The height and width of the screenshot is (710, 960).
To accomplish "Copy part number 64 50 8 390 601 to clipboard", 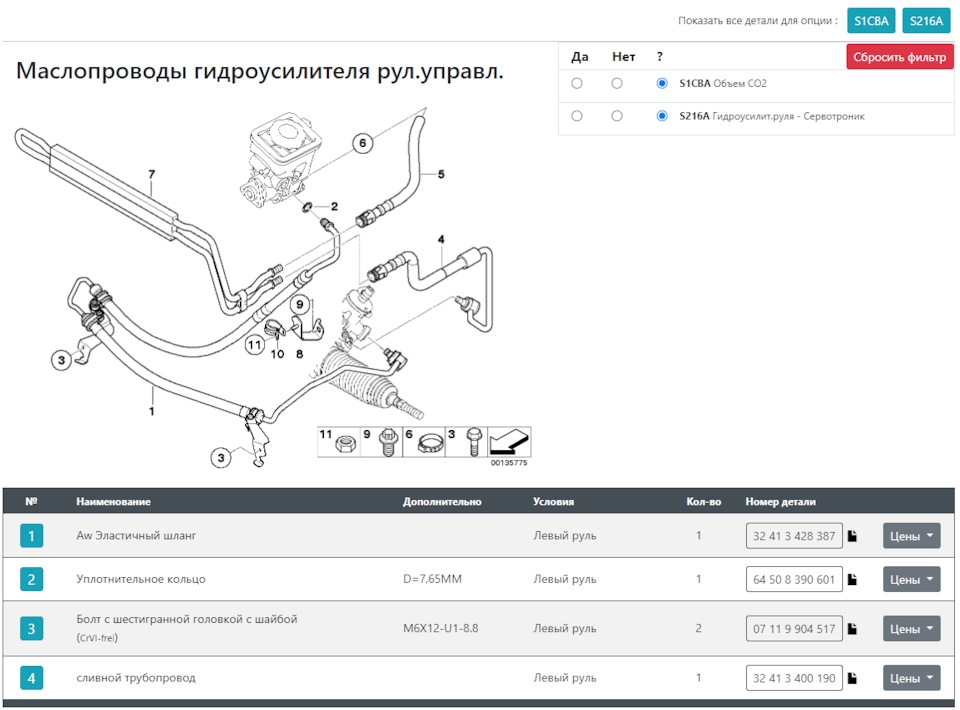I will pos(852,579).
